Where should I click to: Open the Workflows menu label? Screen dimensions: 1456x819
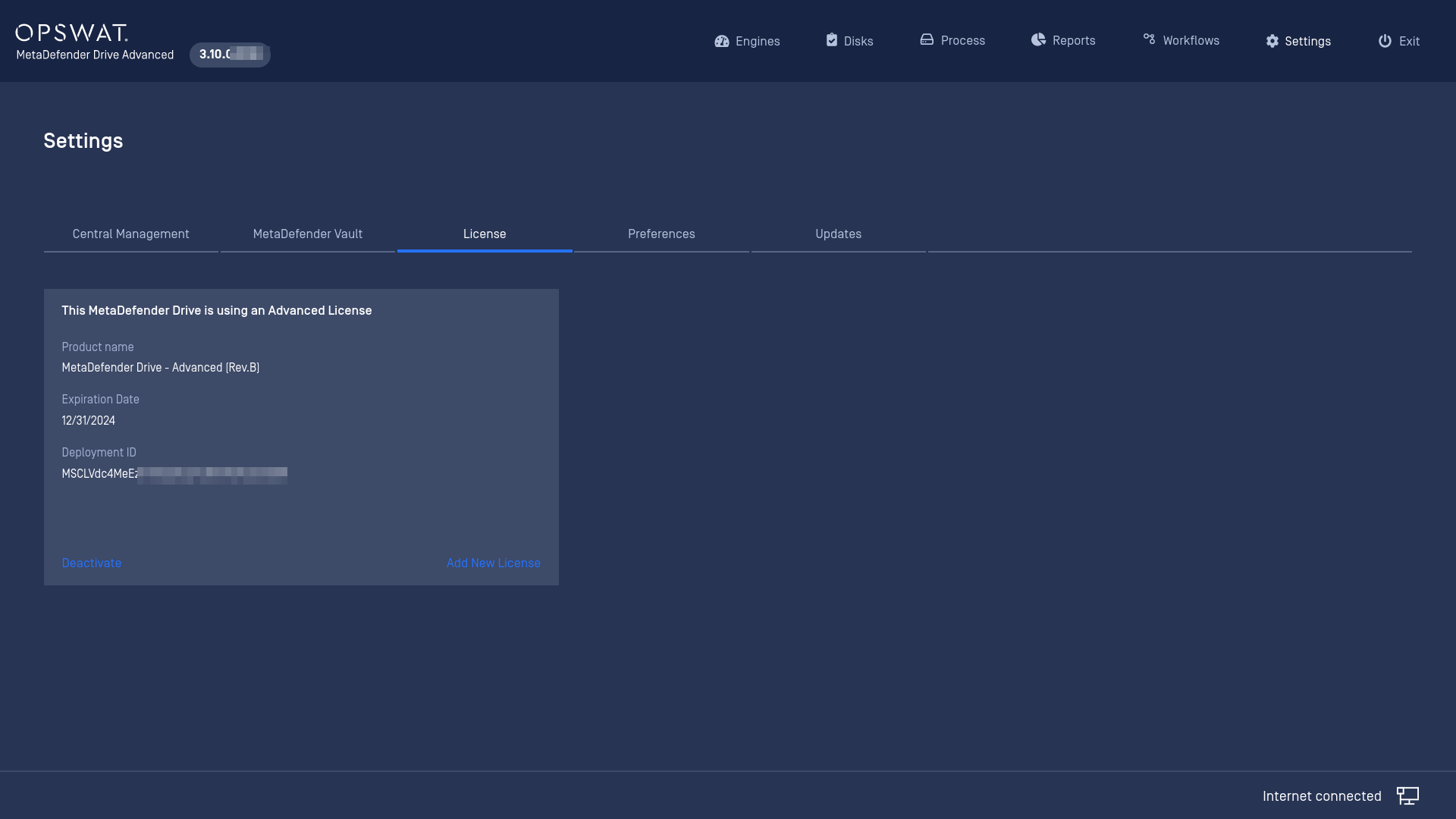(x=1191, y=40)
